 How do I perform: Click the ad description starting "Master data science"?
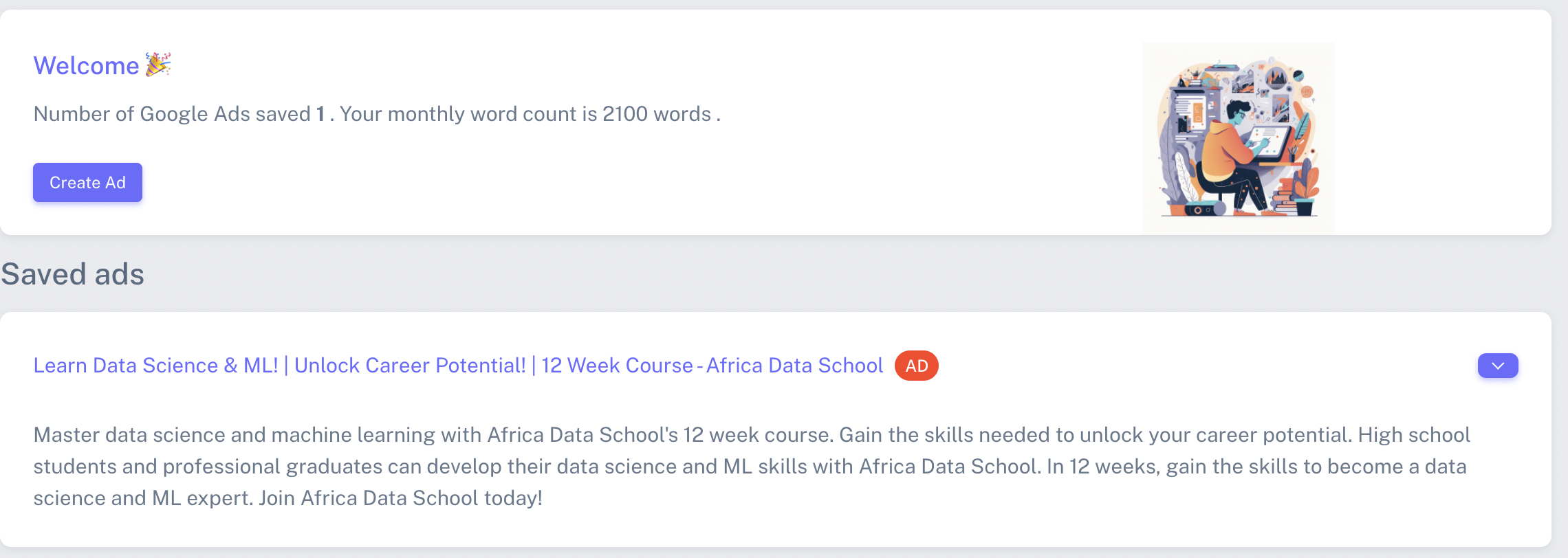(752, 467)
